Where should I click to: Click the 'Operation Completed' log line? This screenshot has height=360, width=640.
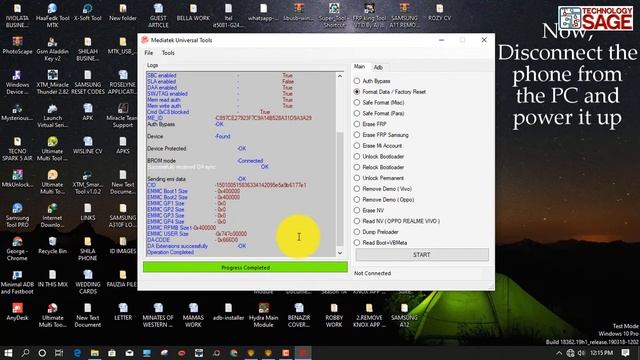click(170, 252)
